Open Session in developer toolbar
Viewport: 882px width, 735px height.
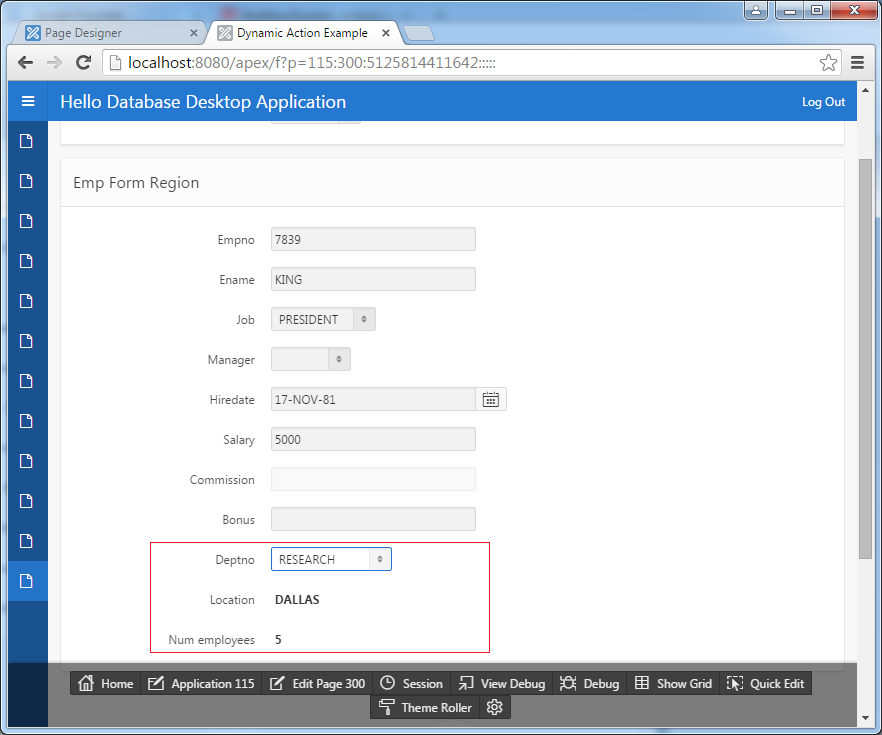(411, 683)
